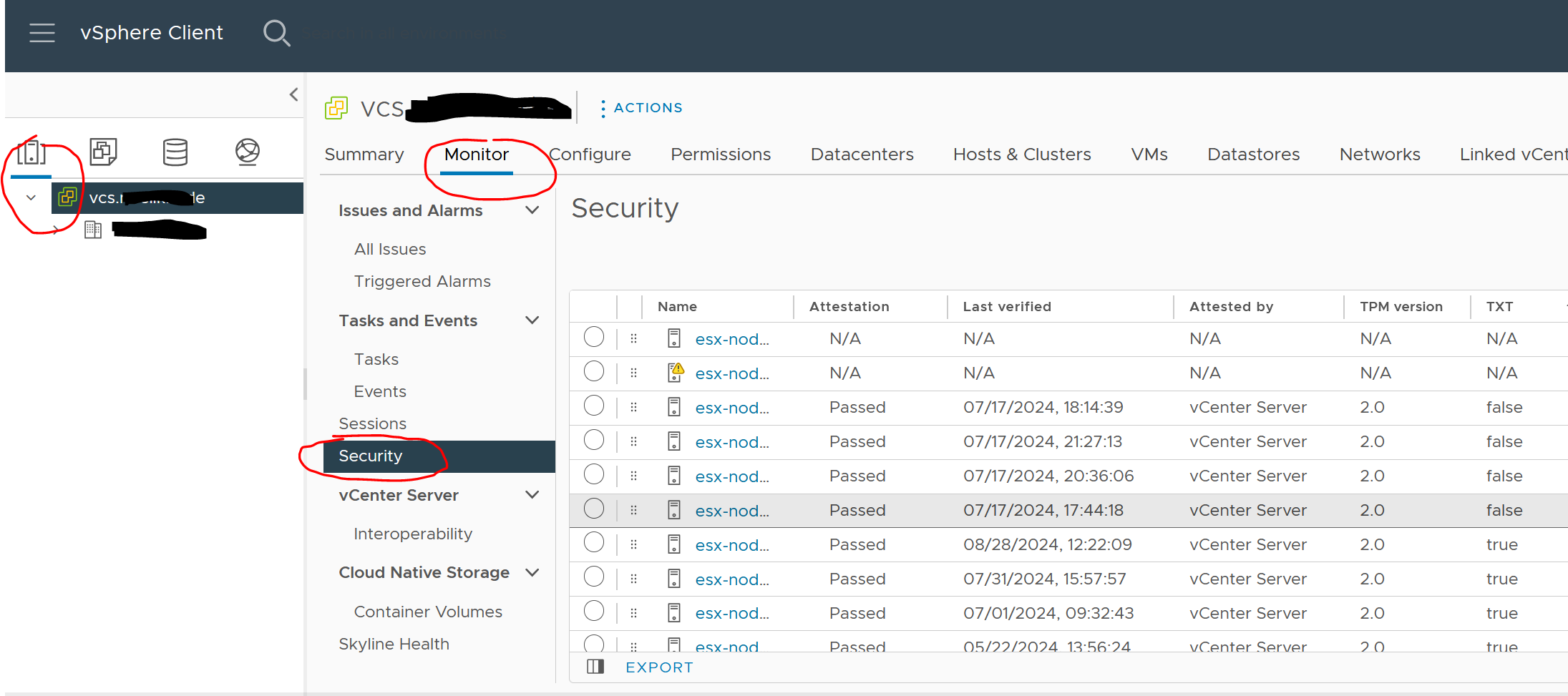Viewport: 1568px width, 696px height.
Task: Open the hamburger navigation menu
Action: (x=42, y=33)
